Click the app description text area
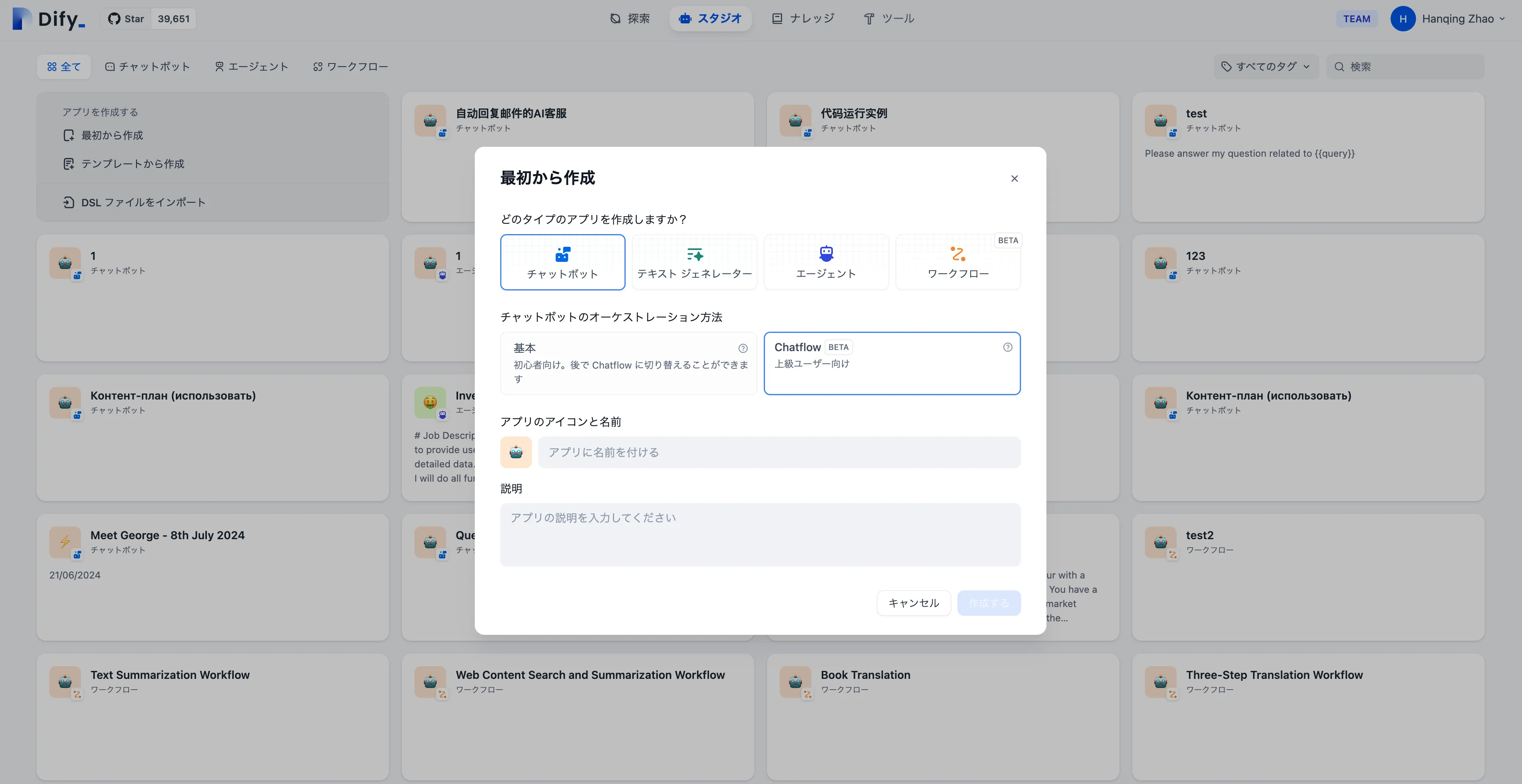This screenshot has width=1522, height=784. (x=760, y=534)
